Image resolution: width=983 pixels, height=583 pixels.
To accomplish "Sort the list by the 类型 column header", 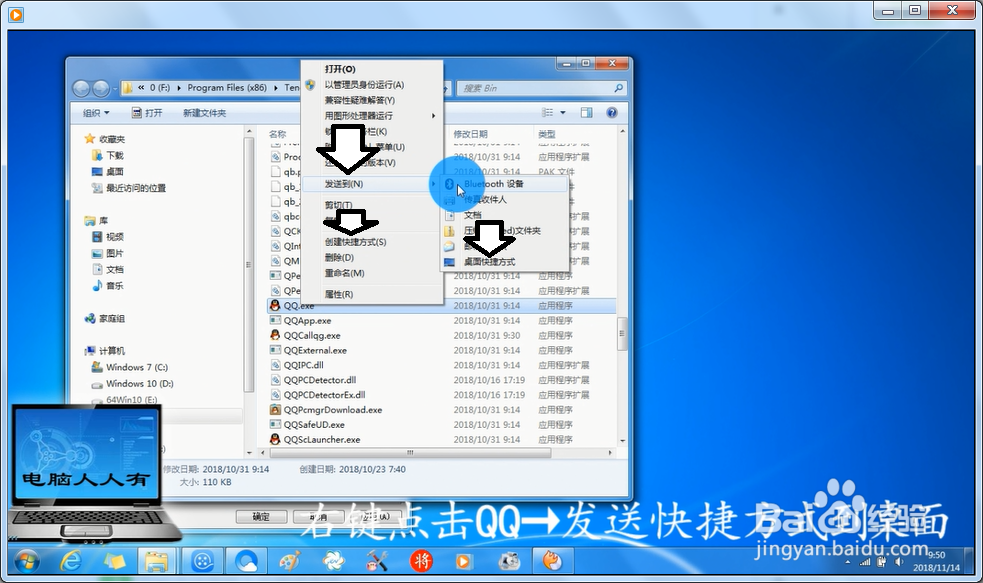I will pos(547,134).
